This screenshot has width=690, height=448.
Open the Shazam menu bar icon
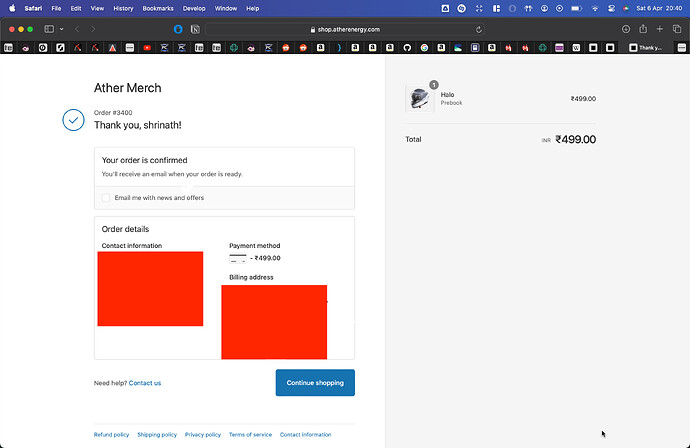click(x=461, y=8)
